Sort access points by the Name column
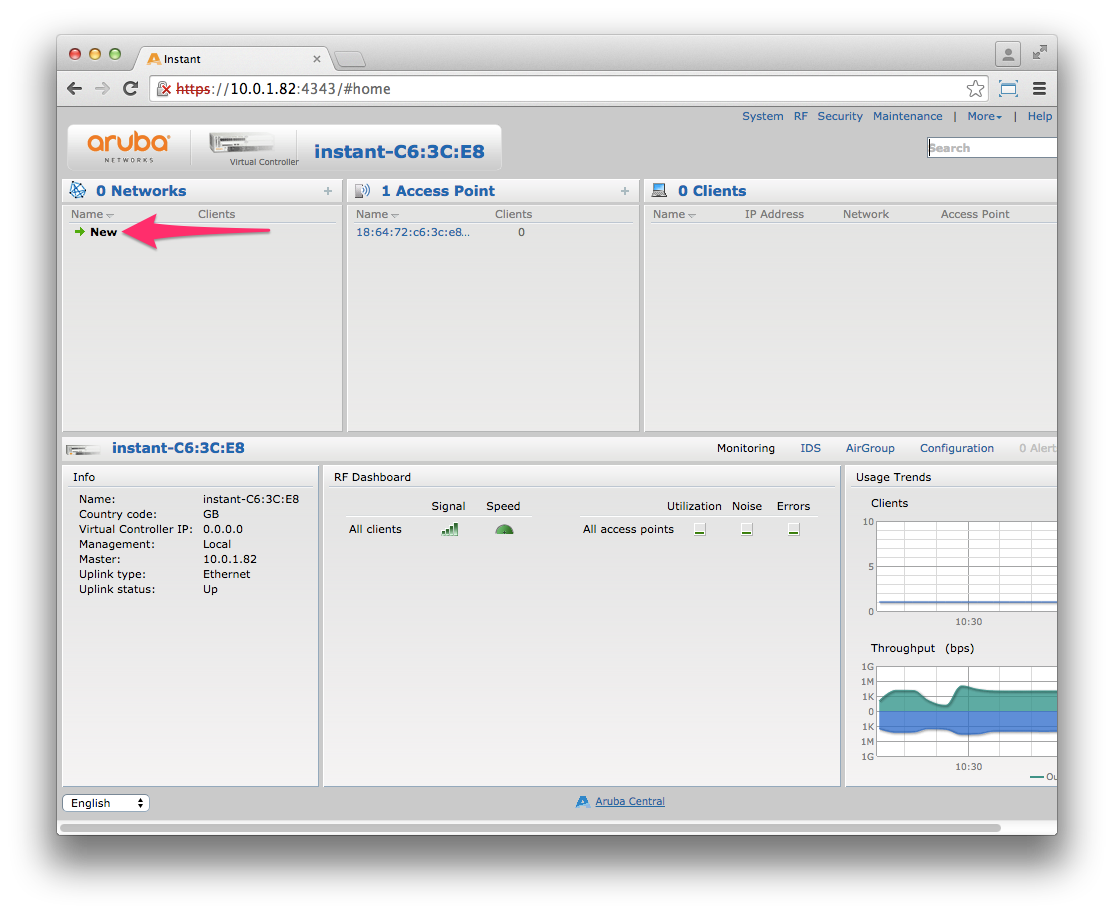Image resolution: width=1114 pixels, height=914 pixels. coord(377,214)
